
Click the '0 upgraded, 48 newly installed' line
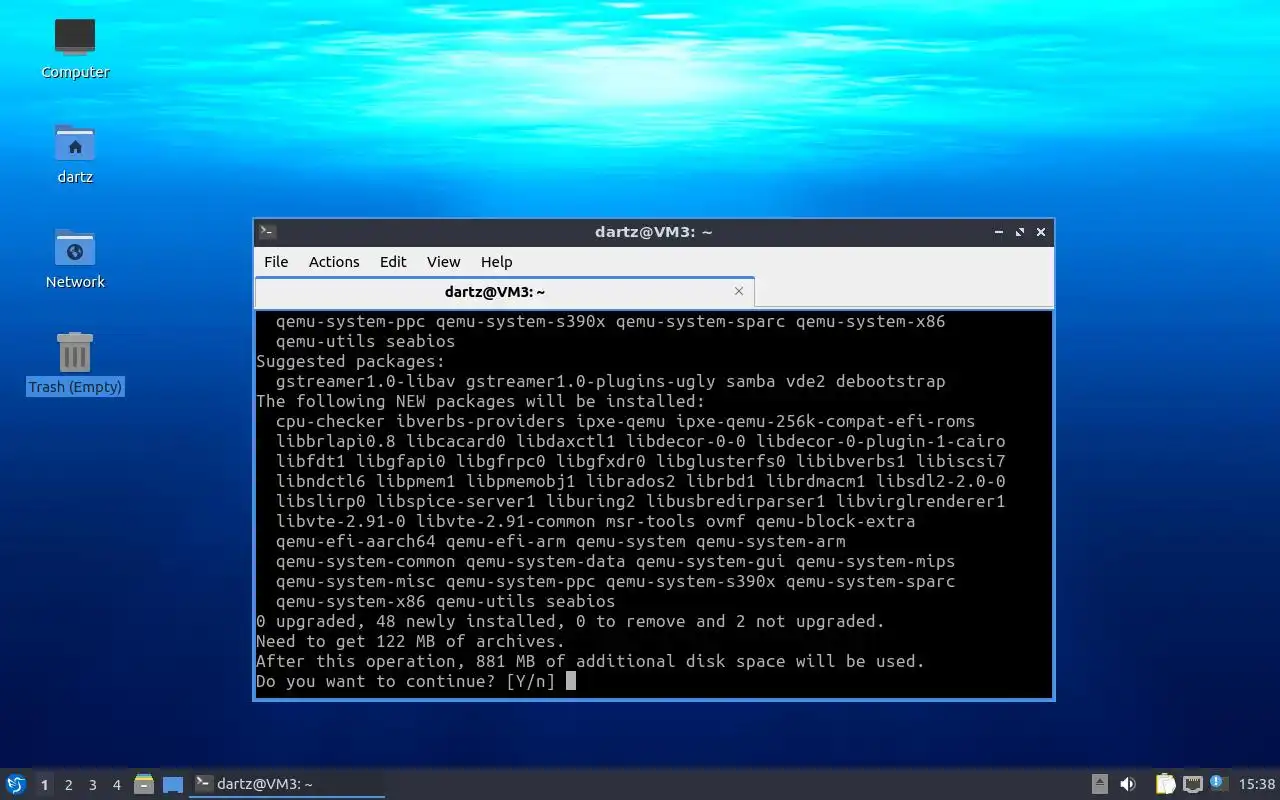571,621
